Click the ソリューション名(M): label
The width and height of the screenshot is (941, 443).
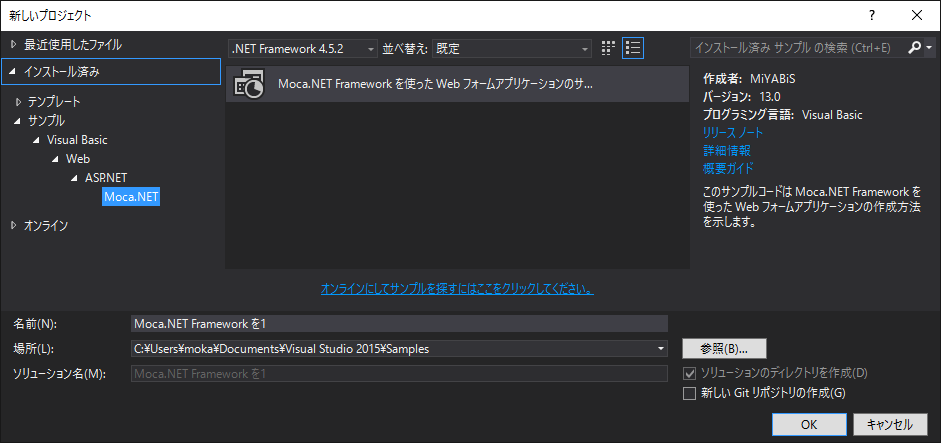point(59,373)
